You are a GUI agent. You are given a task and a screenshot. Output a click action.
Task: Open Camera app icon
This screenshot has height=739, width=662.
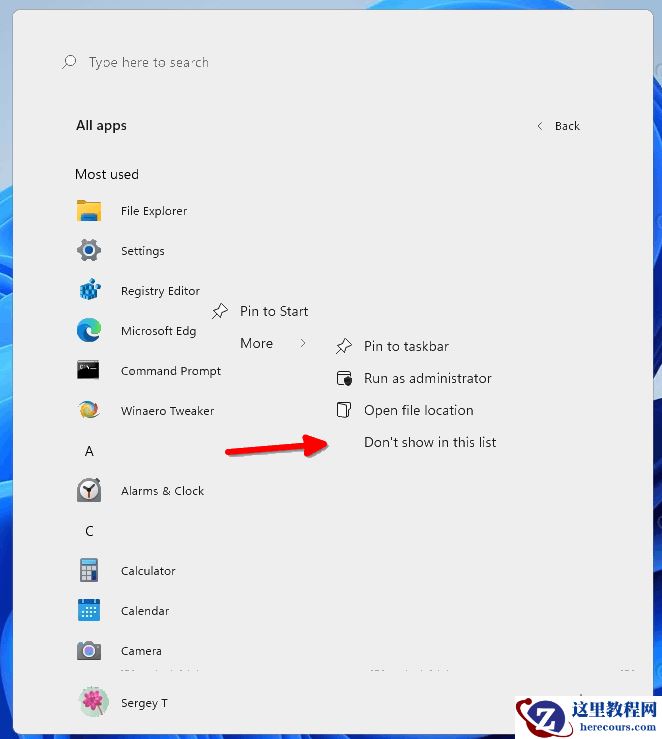[89, 651]
